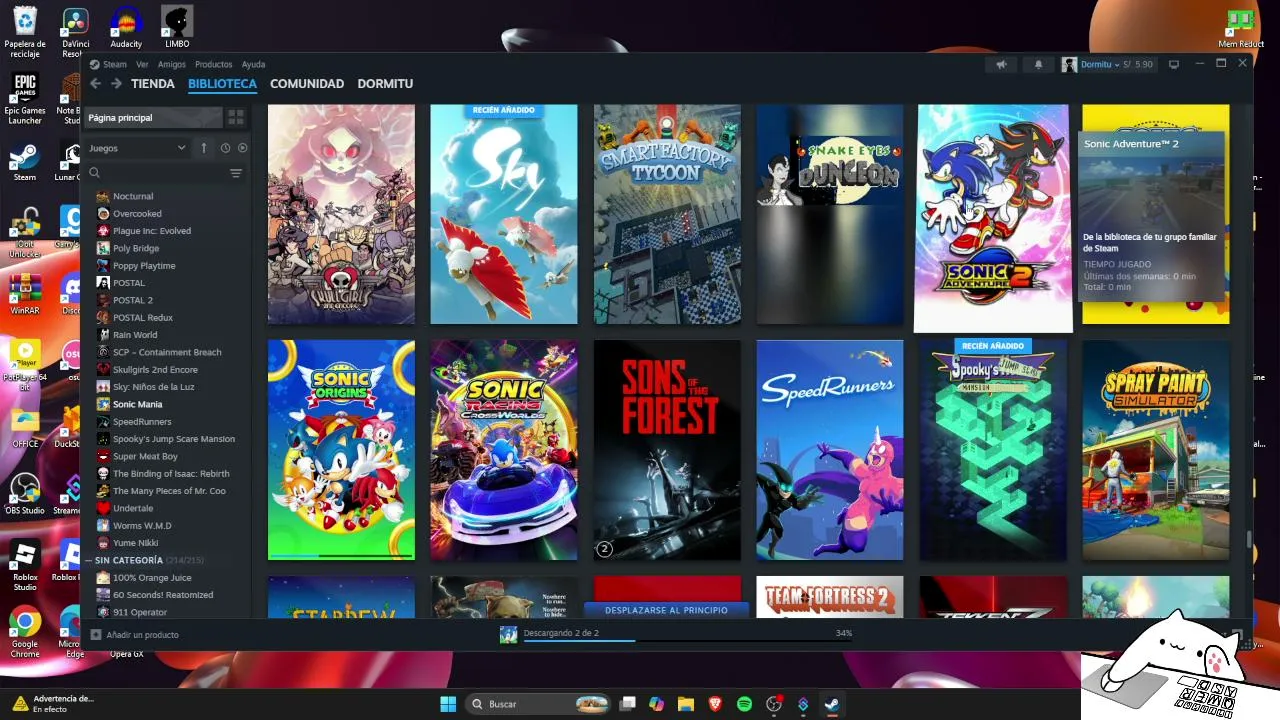Open the Skullgirls 2nd Encore cover
Screen dimensions: 1280x720
(341, 214)
